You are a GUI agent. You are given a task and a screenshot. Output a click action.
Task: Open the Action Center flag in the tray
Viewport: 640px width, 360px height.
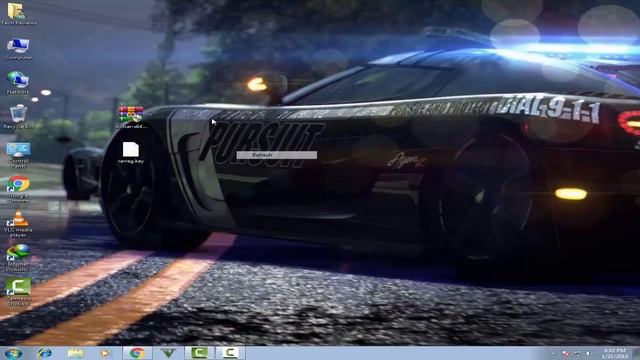tap(566, 353)
